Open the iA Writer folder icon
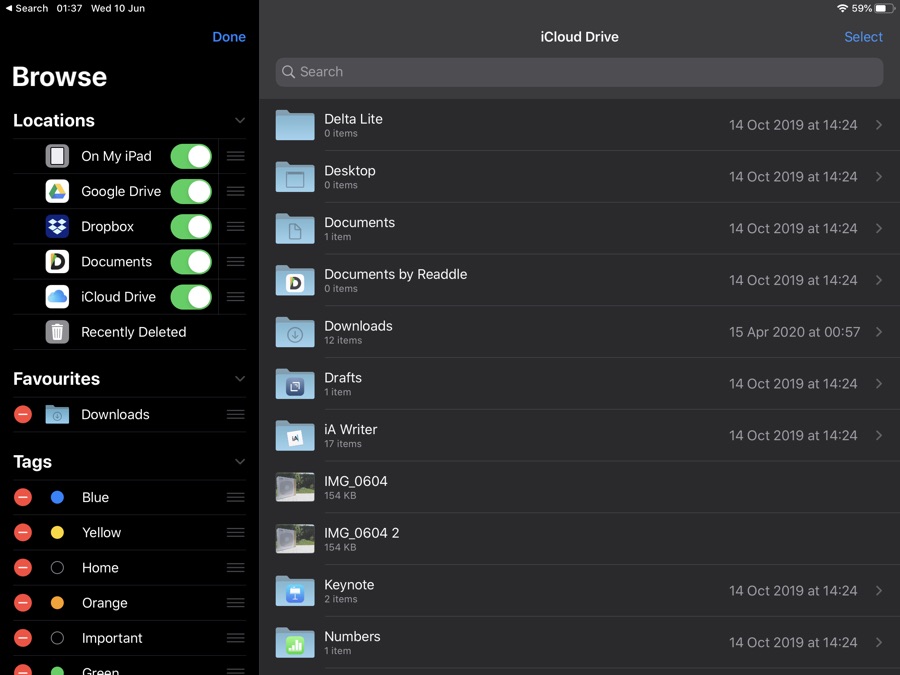 pyautogui.click(x=295, y=436)
